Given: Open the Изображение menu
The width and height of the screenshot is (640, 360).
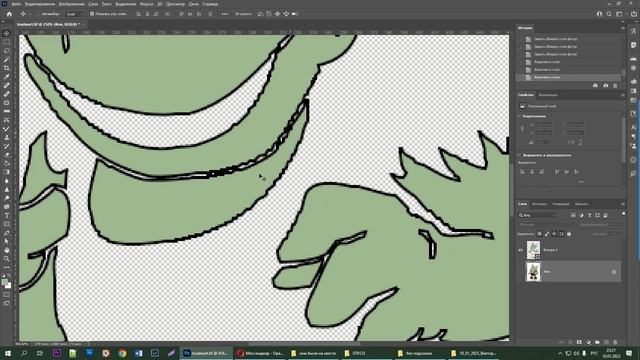Looking at the screenshot, I should click(x=71, y=4).
